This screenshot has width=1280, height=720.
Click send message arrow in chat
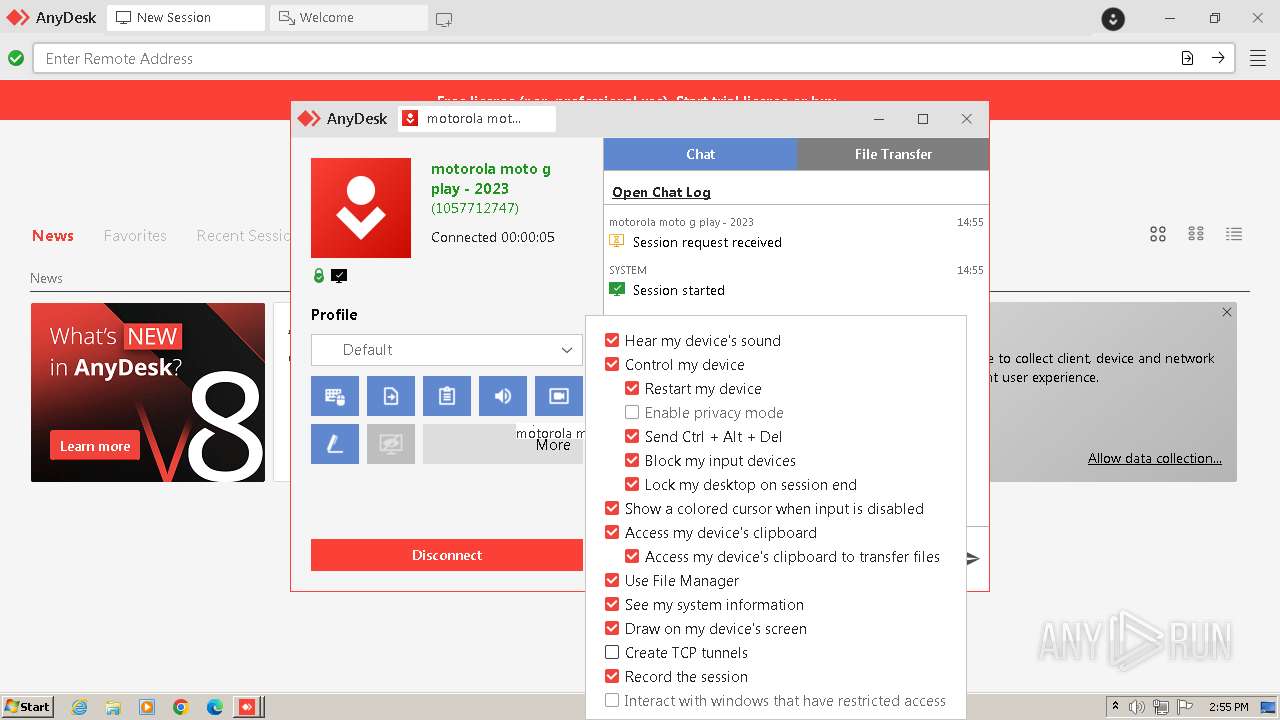tap(973, 558)
